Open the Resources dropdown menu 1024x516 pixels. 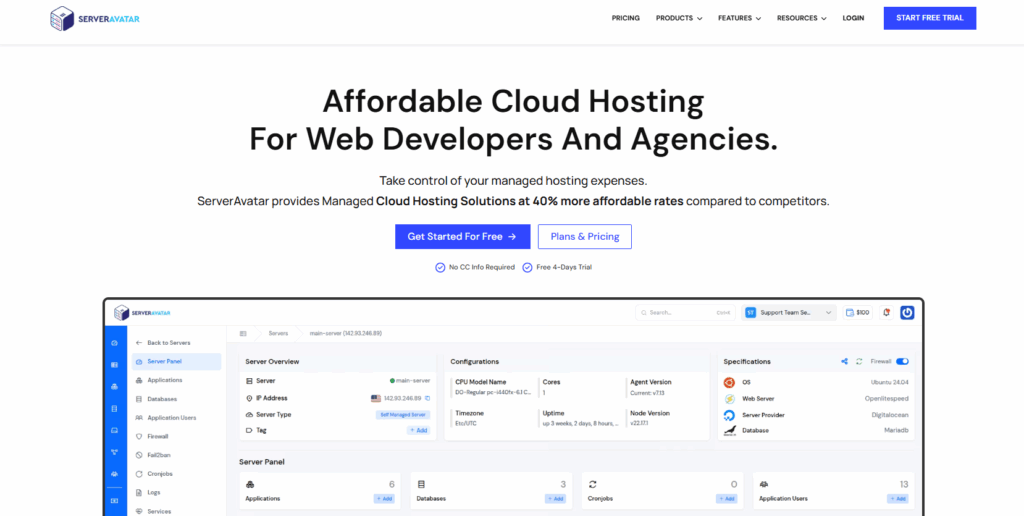(x=803, y=18)
